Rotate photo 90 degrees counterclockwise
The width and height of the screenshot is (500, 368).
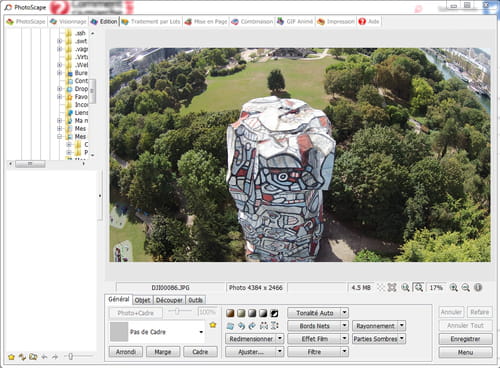click(x=241, y=326)
